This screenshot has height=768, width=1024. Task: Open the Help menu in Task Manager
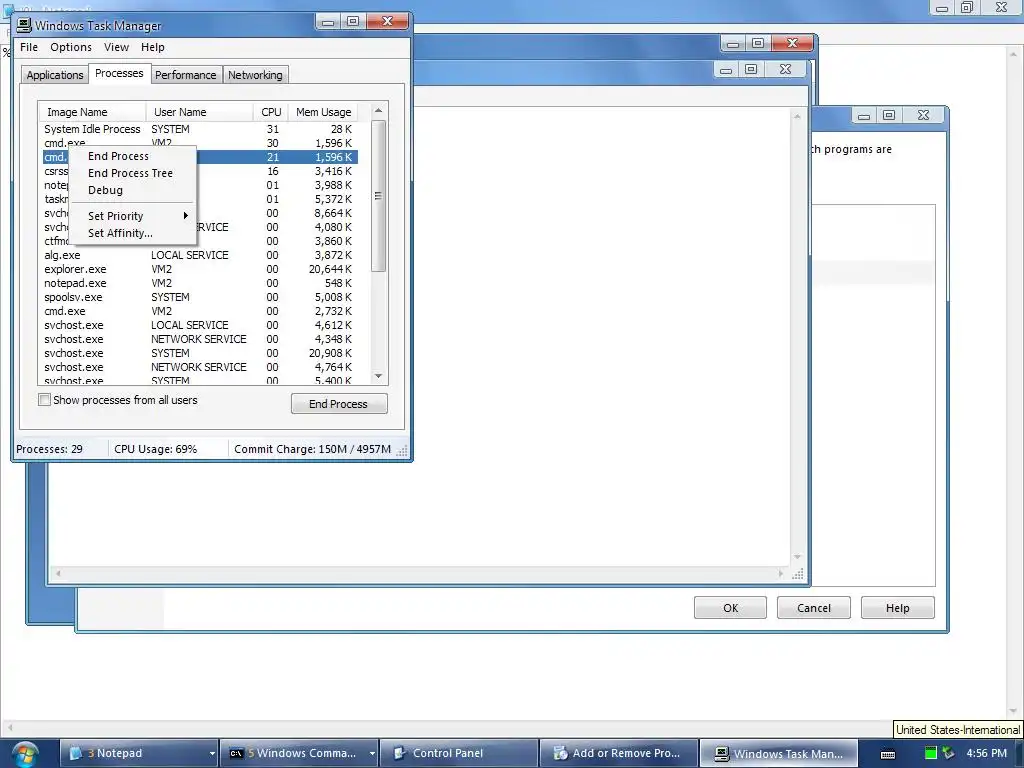coord(153,47)
